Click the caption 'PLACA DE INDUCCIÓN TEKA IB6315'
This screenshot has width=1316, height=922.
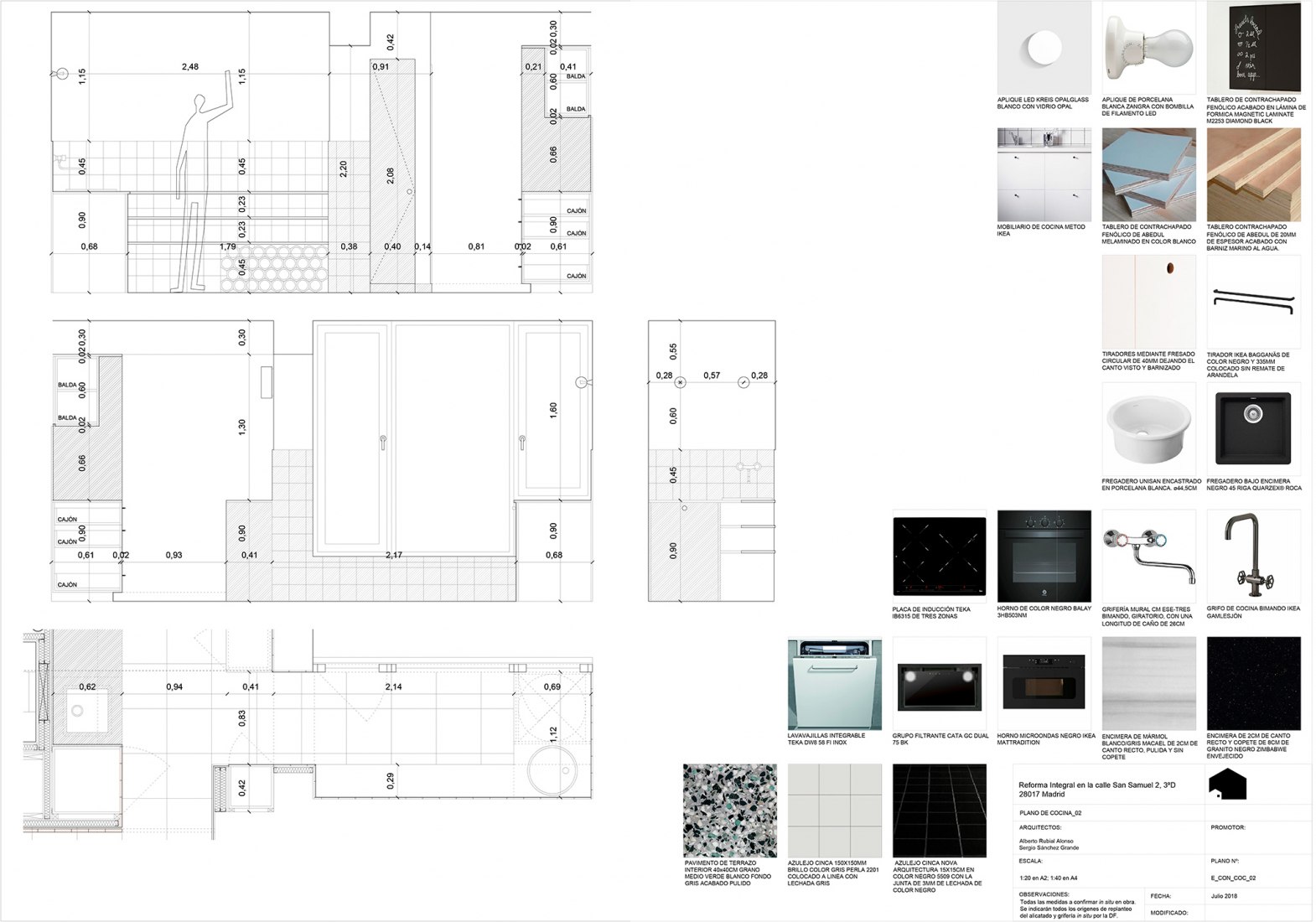[x=931, y=613]
